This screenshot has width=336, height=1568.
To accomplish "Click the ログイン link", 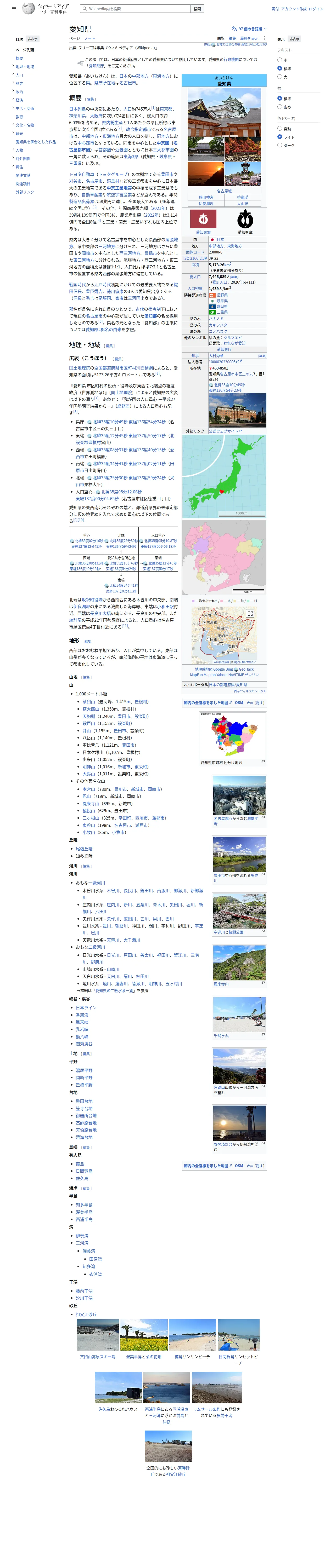I will [316, 9].
